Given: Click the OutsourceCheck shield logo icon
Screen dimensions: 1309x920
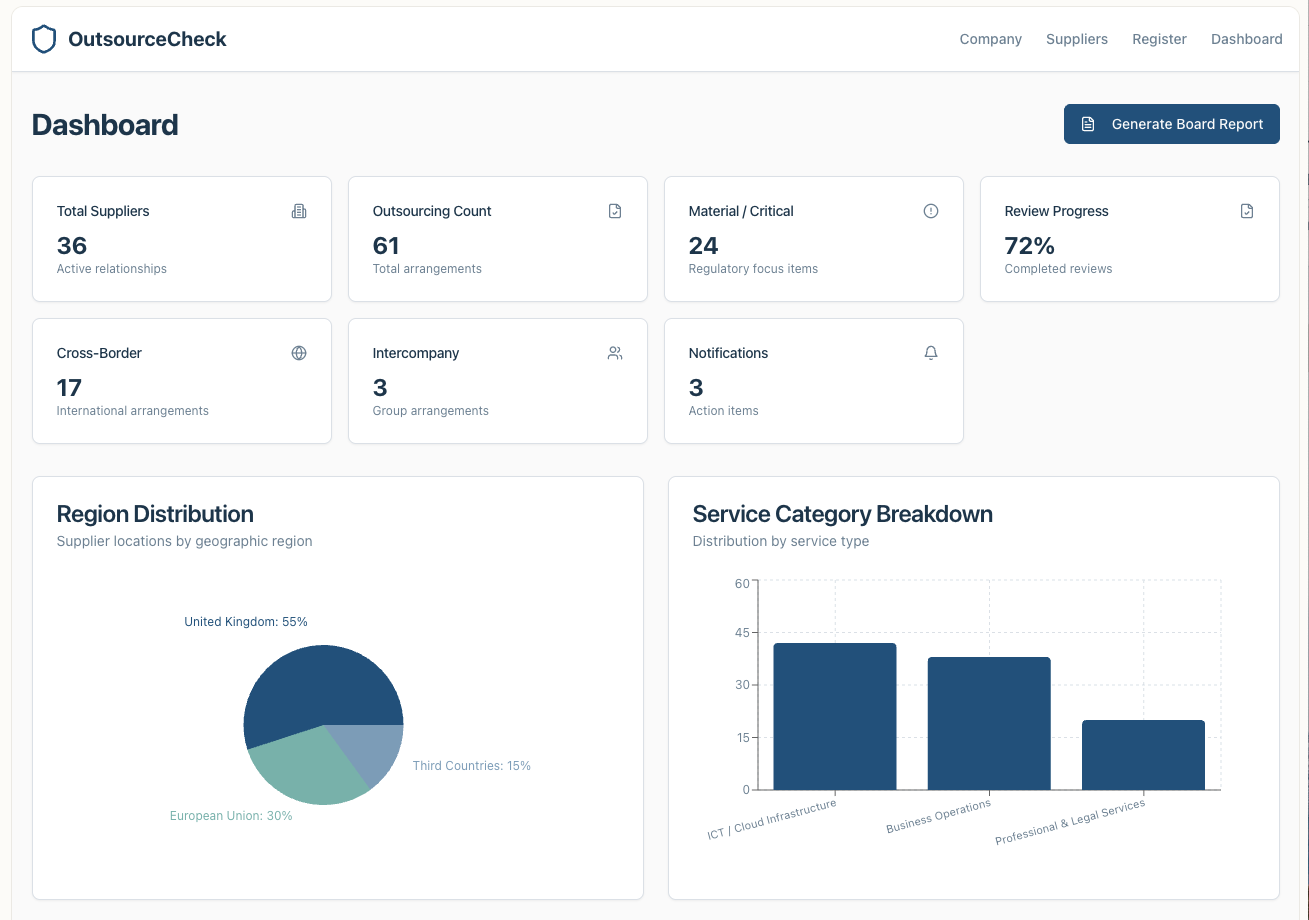Looking at the screenshot, I should pyautogui.click(x=44, y=39).
